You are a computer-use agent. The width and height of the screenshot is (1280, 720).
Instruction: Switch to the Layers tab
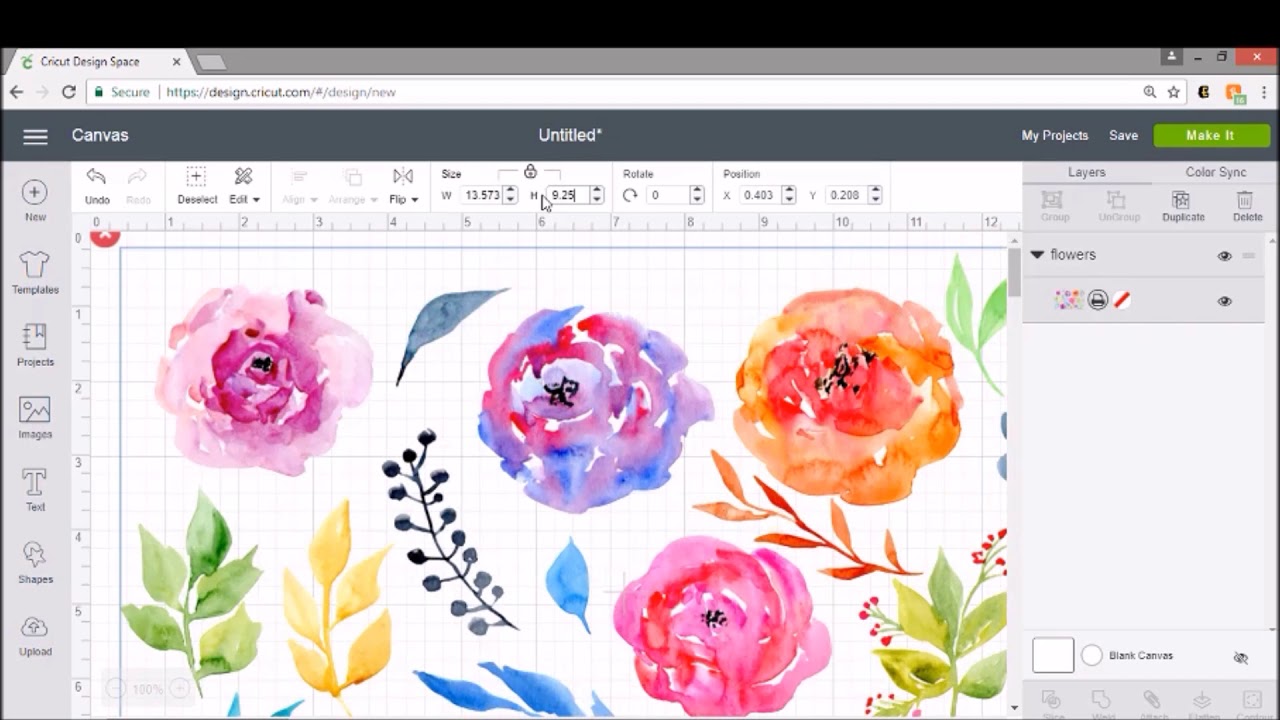[1086, 172]
